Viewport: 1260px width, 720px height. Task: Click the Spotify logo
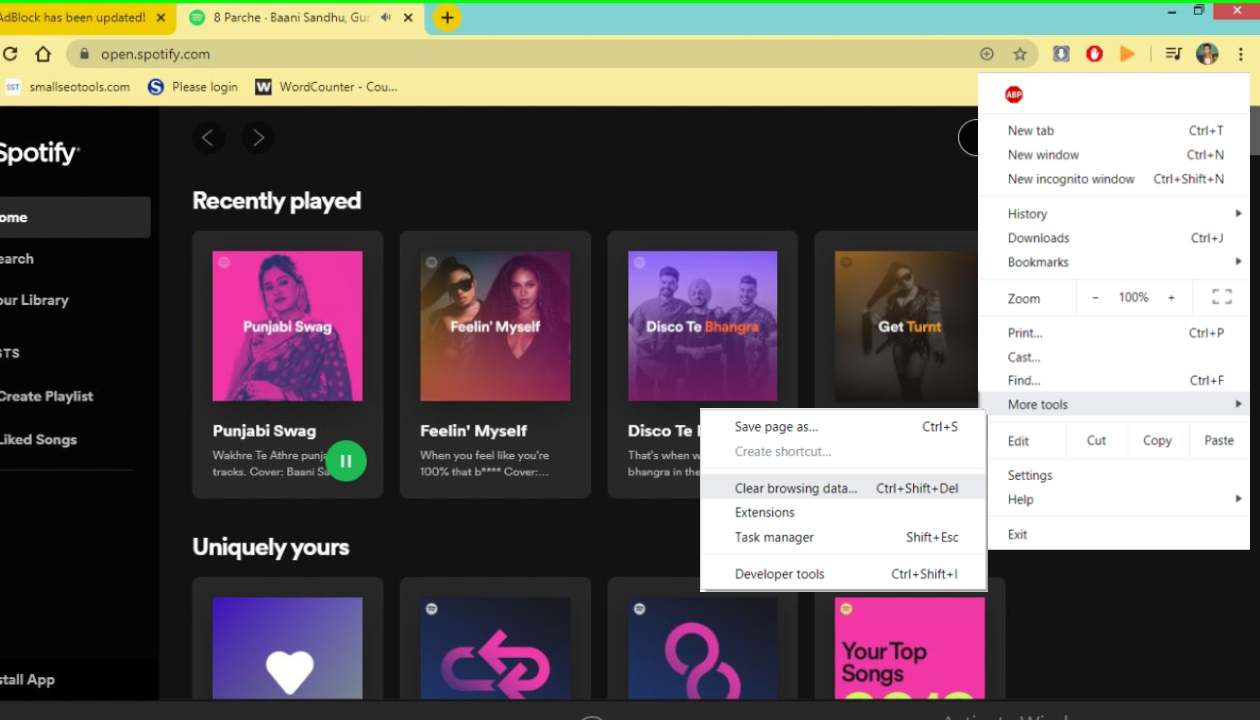pos(38,152)
